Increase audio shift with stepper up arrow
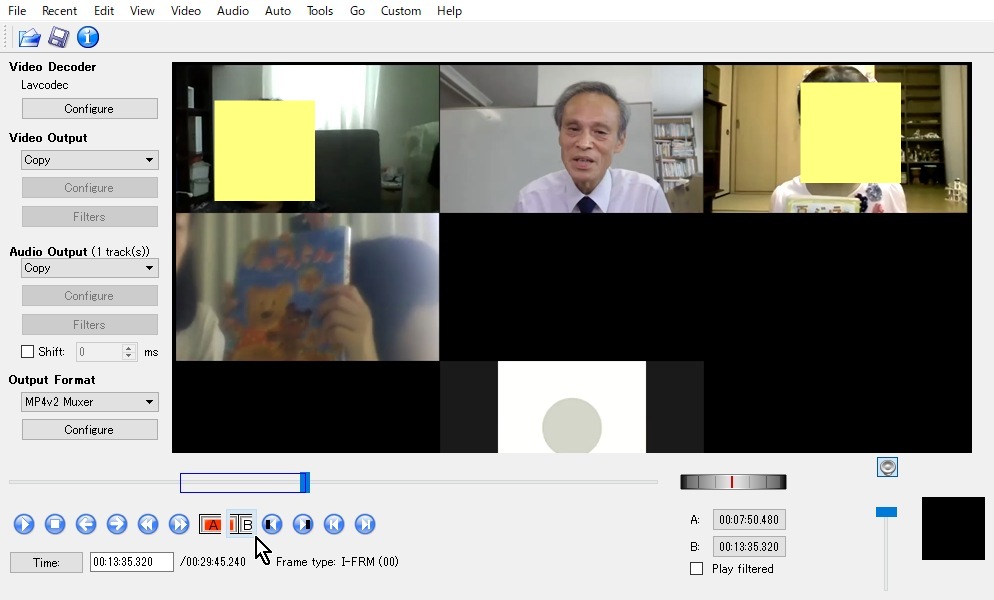994x600 pixels. (129, 348)
